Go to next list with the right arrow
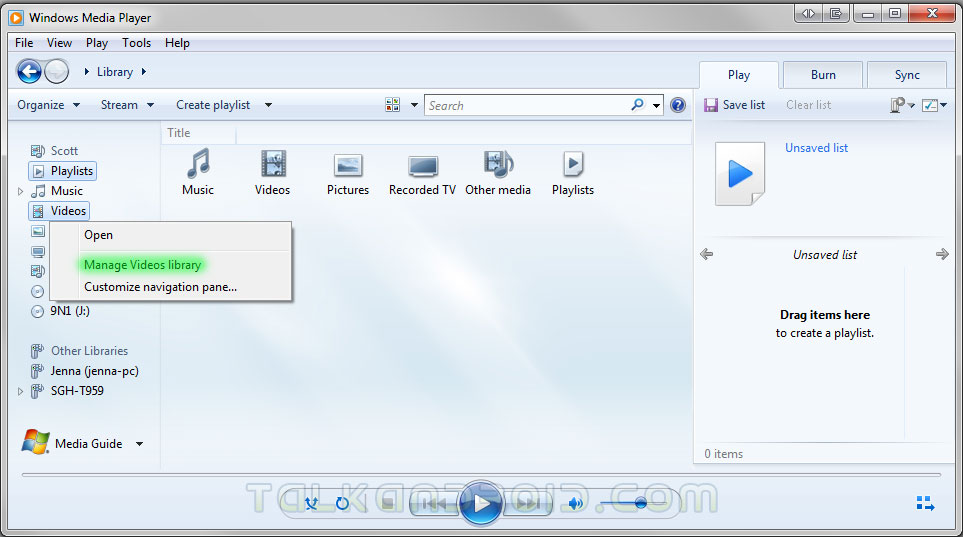This screenshot has height=537, width=963. 942,254
